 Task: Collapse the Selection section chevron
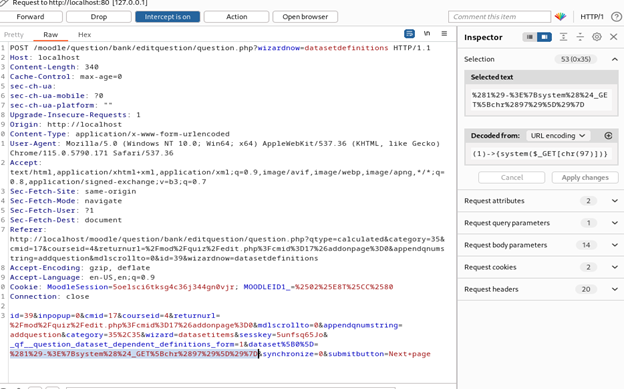615,59
